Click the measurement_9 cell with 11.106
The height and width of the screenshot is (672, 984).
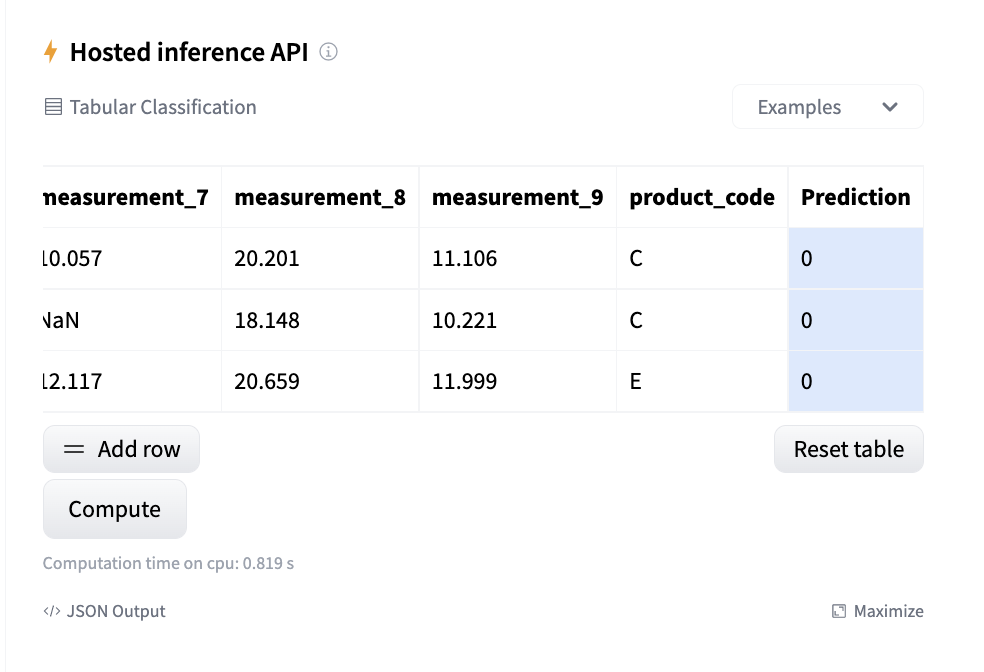(517, 259)
